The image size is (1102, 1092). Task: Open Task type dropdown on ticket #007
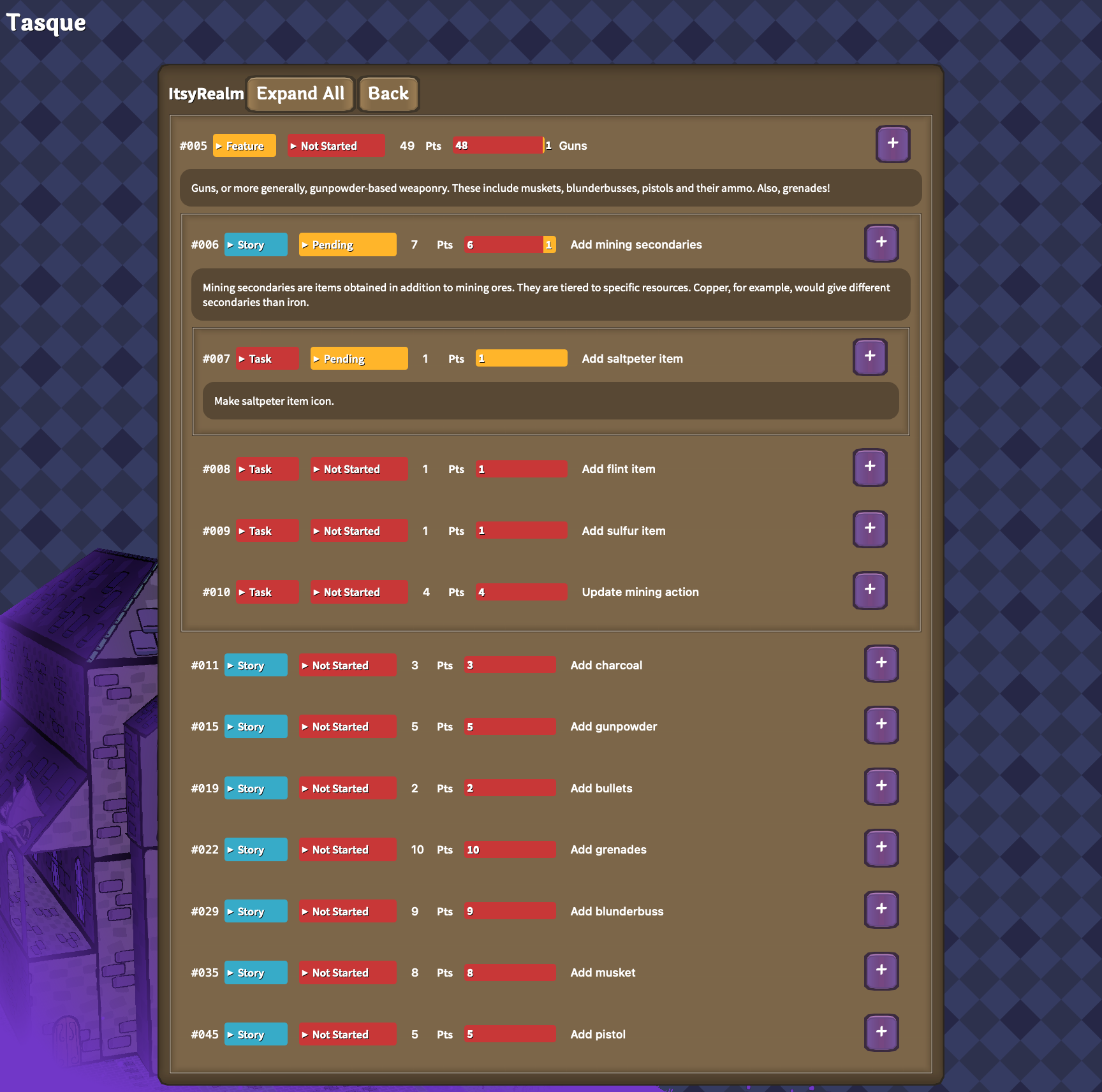coord(267,359)
